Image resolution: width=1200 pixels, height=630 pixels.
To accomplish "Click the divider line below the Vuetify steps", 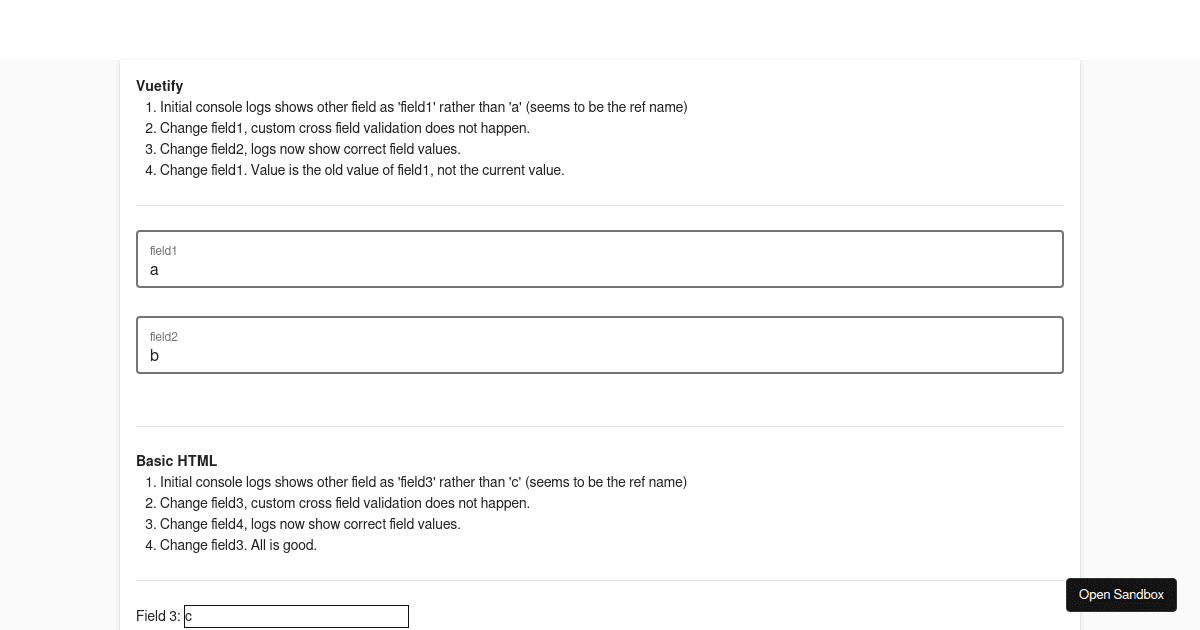I will 600,205.
